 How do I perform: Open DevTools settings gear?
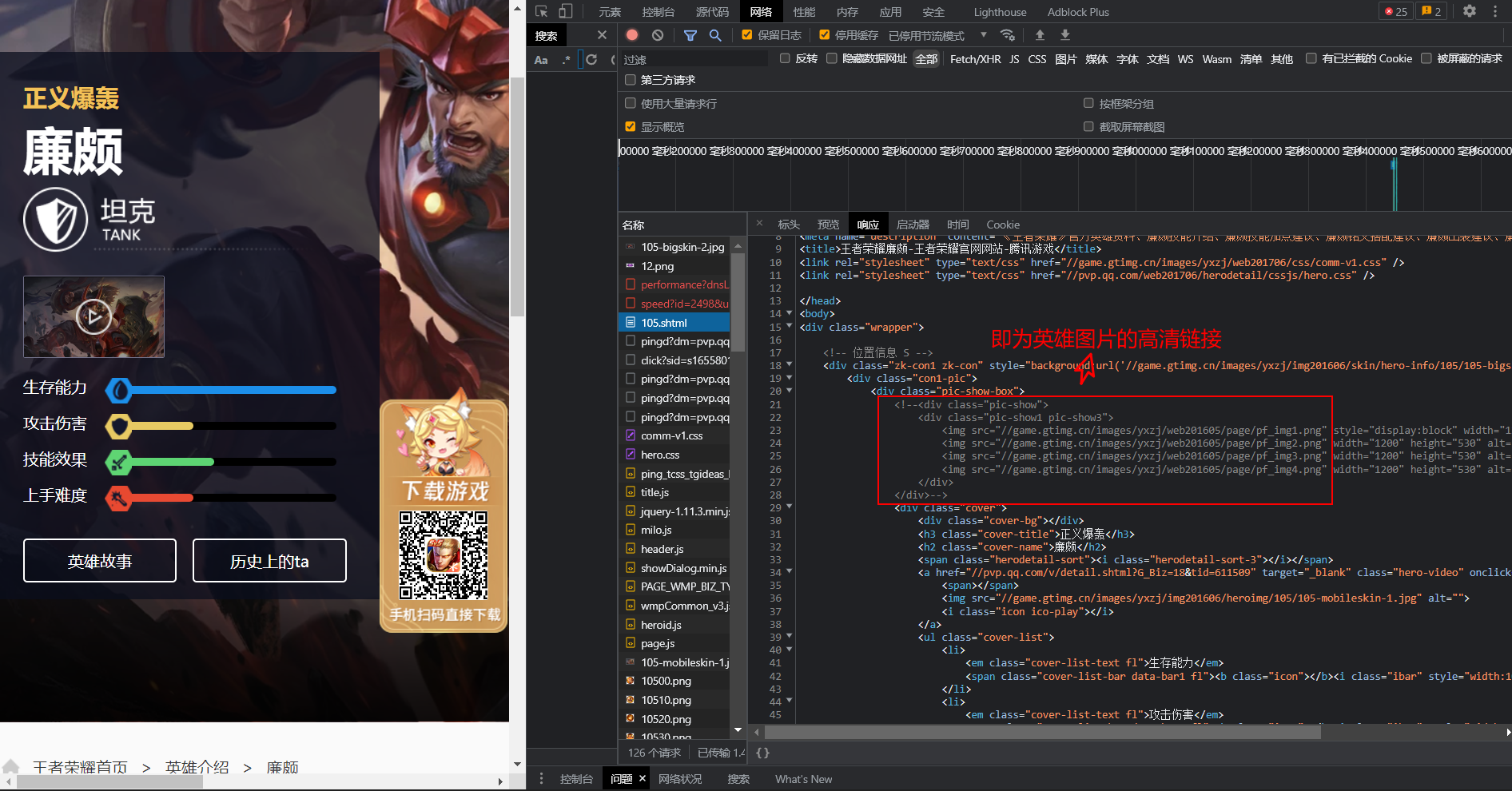[1470, 11]
